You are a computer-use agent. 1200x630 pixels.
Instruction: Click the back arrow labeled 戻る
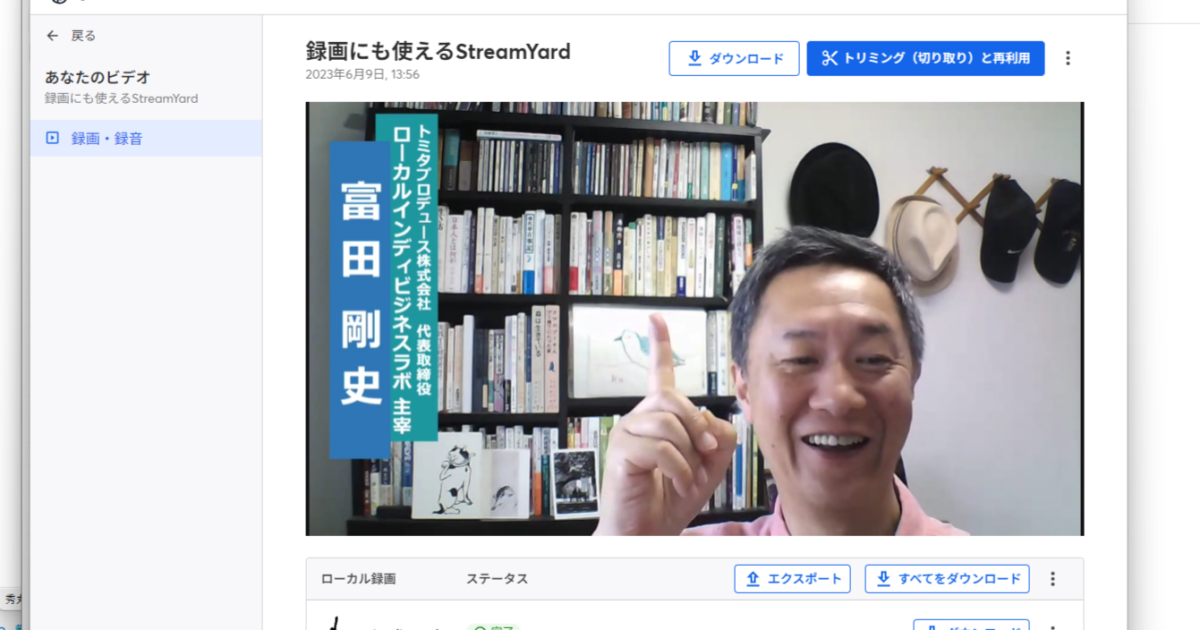pyautogui.click(x=70, y=36)
